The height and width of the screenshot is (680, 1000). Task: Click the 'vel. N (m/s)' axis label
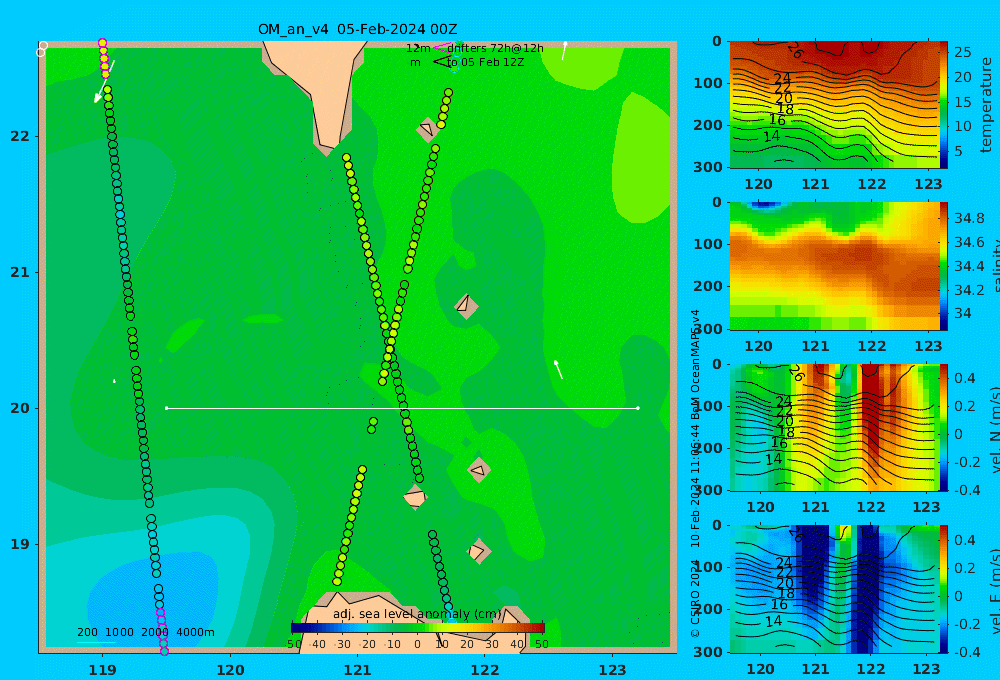click(994, 429)
